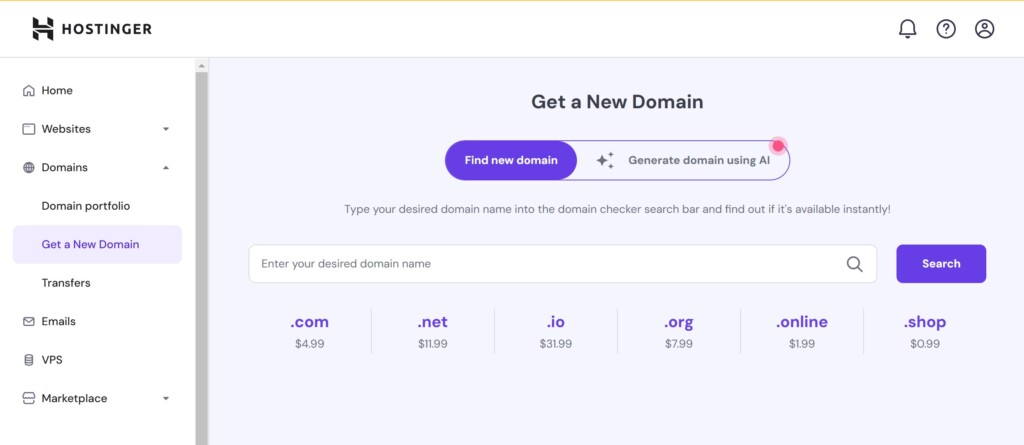Image resolution: width=1024 pixels, height=445 pixels.
Task: Open Domain portfolio in sidebar
Action: point(86,206)
